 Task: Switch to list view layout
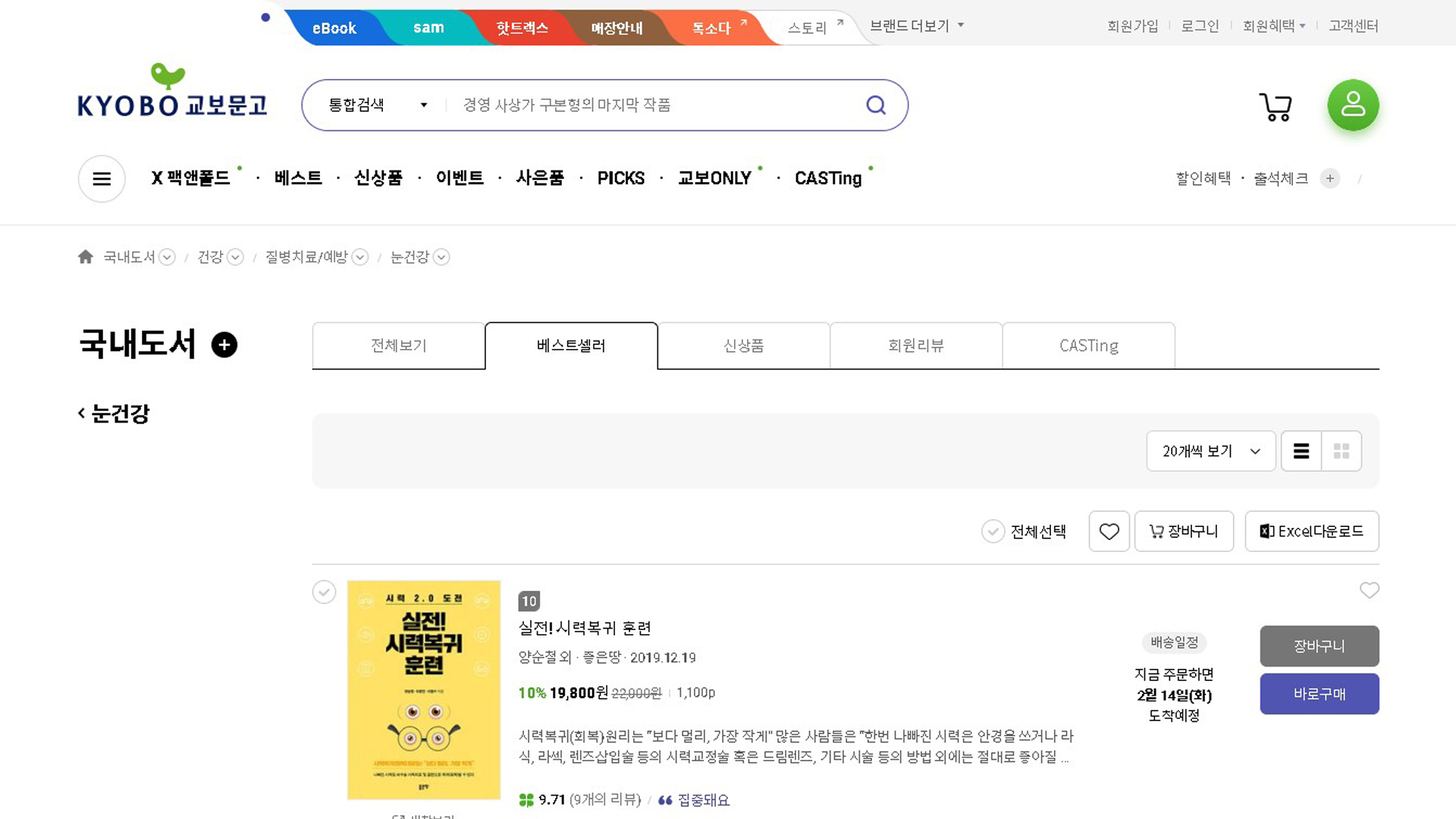coord(1301,451)
